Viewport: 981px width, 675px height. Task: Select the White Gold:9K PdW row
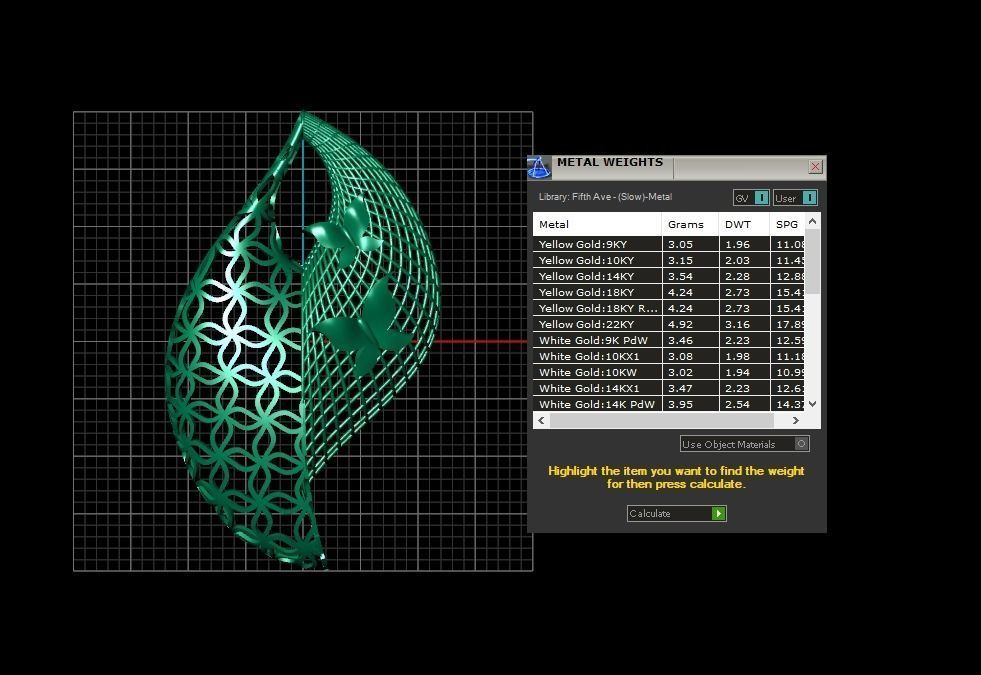click(x=669, y=340)
